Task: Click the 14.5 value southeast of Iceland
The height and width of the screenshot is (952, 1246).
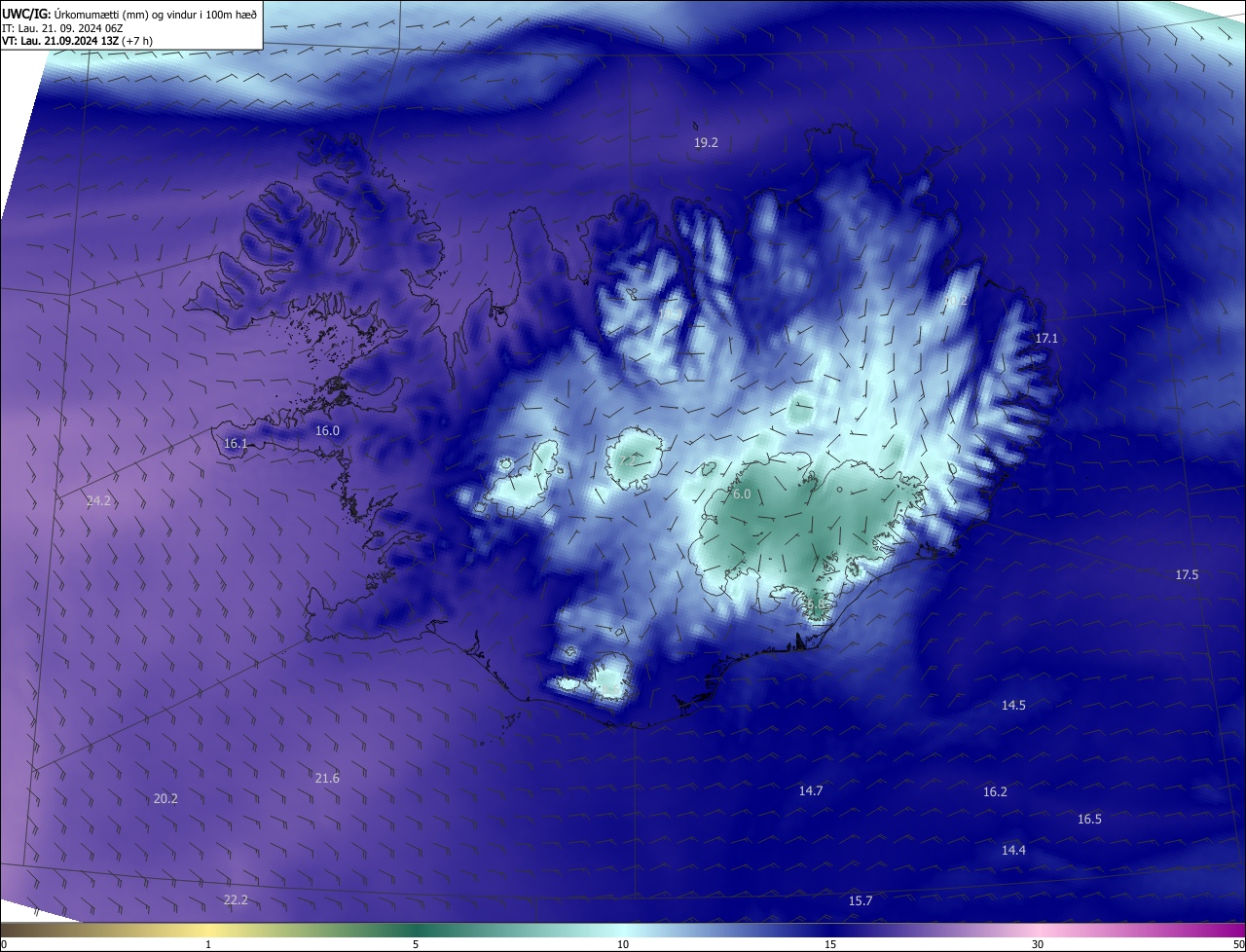Action: 1013,705
